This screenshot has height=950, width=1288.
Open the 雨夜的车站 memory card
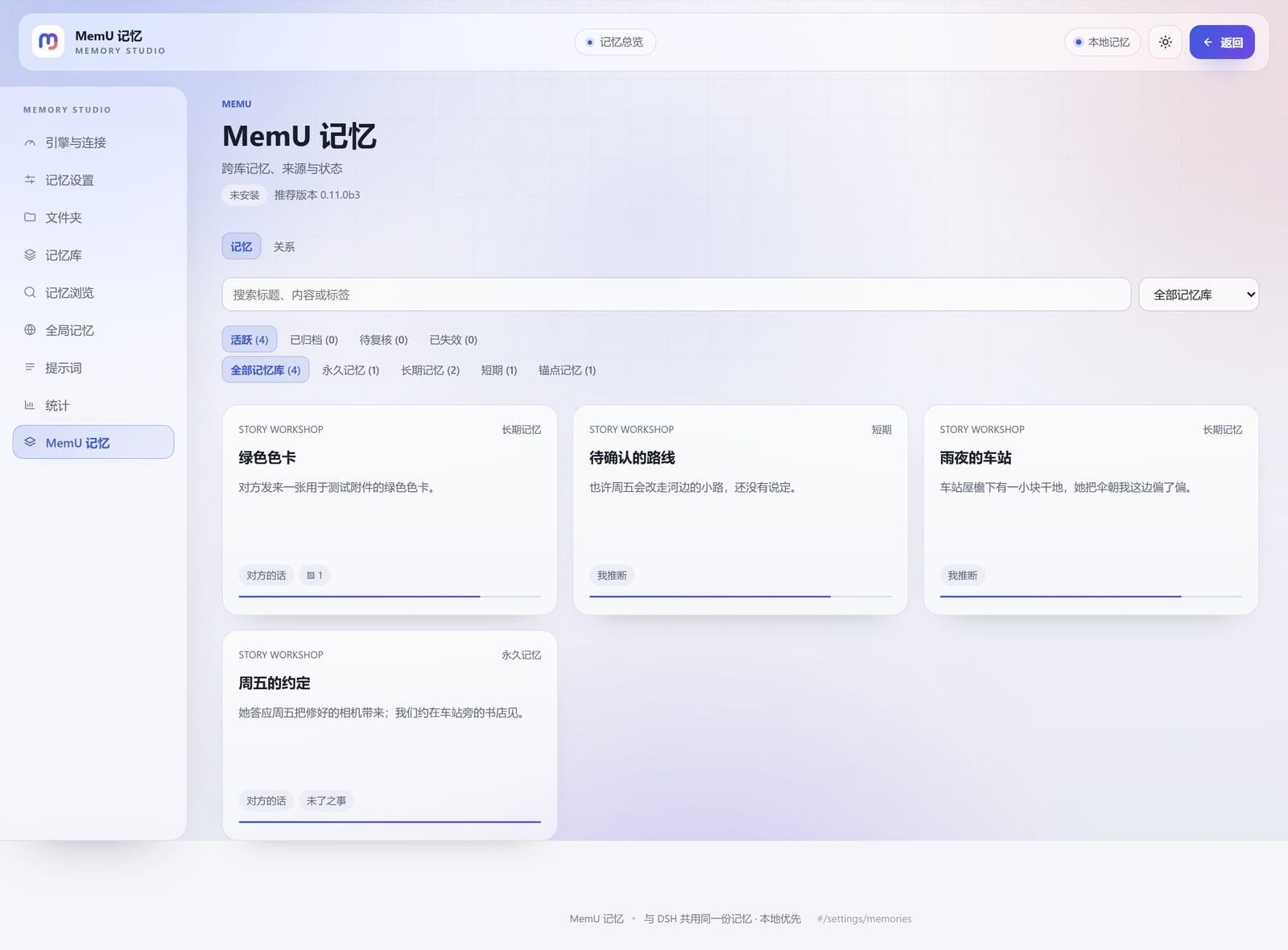pyautogui.click(x=1091, y=510)
